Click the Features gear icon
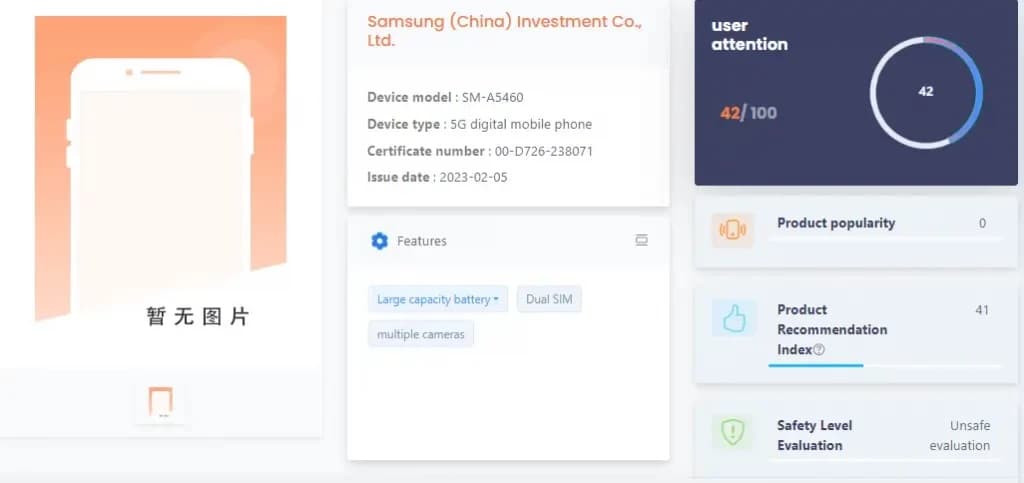 pyautogui.click(x=379, y=241)
